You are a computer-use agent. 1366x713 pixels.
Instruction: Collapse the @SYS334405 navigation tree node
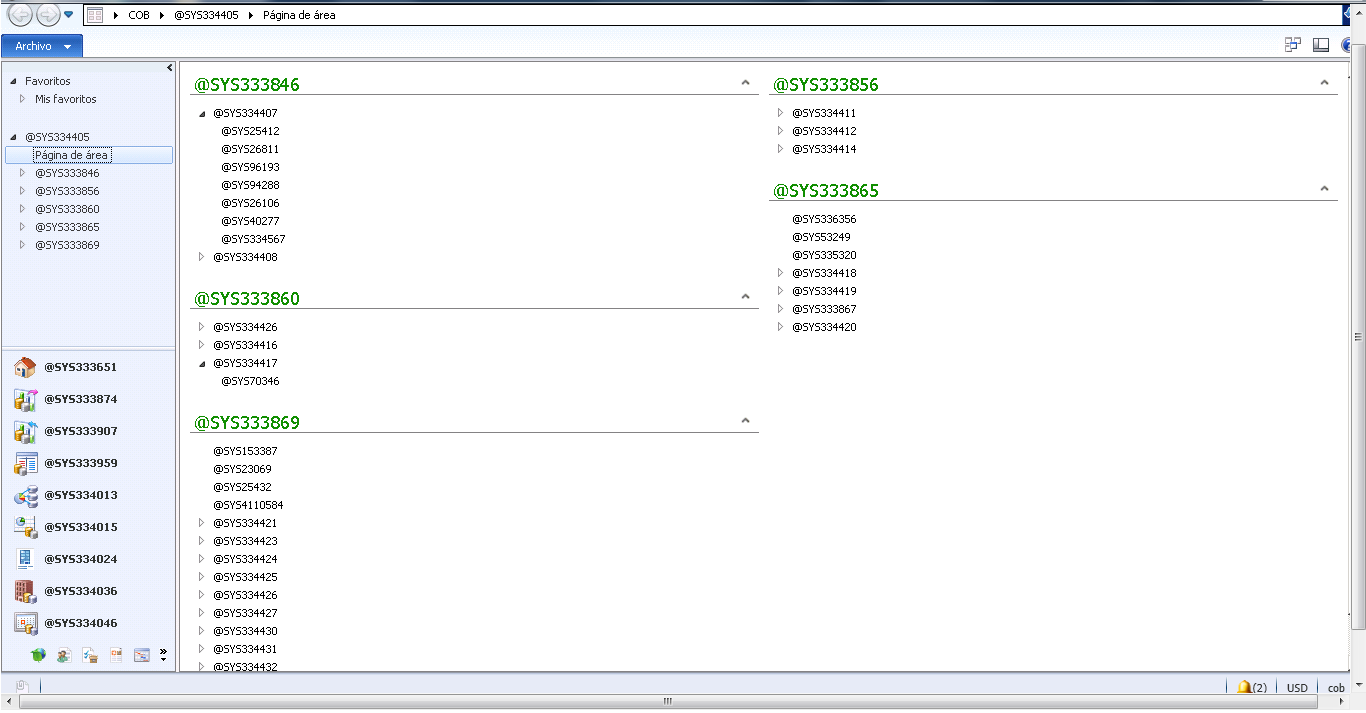(13, 137)
